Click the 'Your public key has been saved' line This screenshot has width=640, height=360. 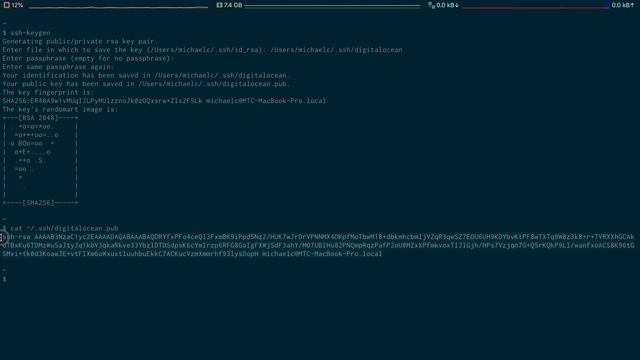coord(146,84)
